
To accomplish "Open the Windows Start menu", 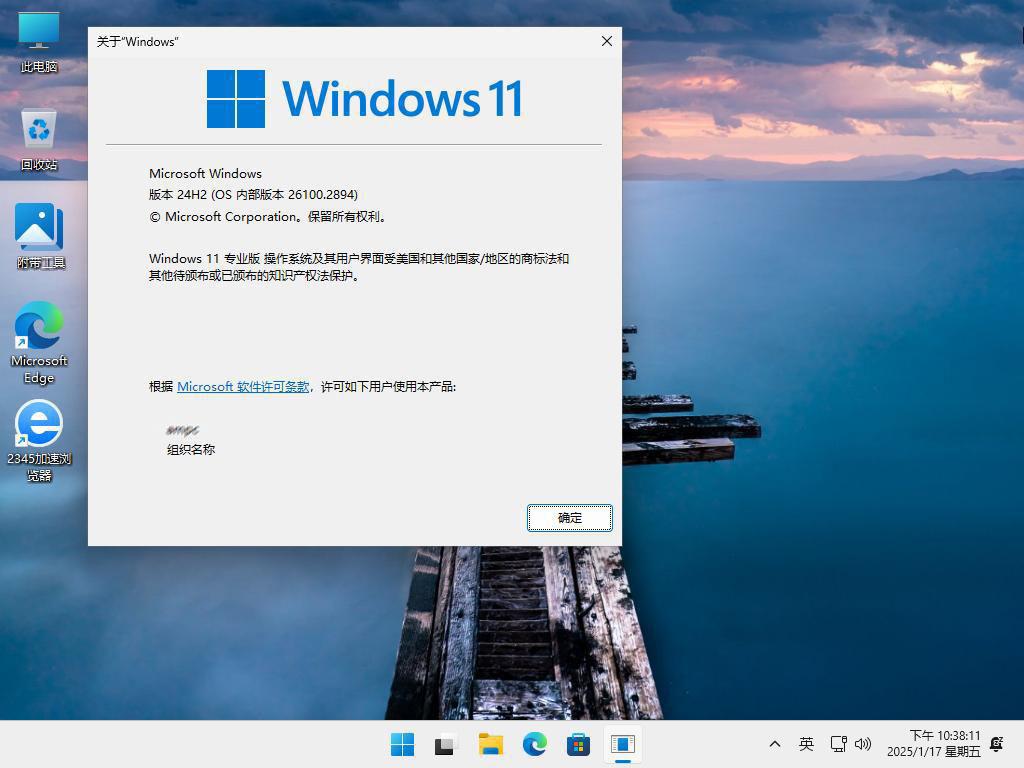I will pos(402,744).
